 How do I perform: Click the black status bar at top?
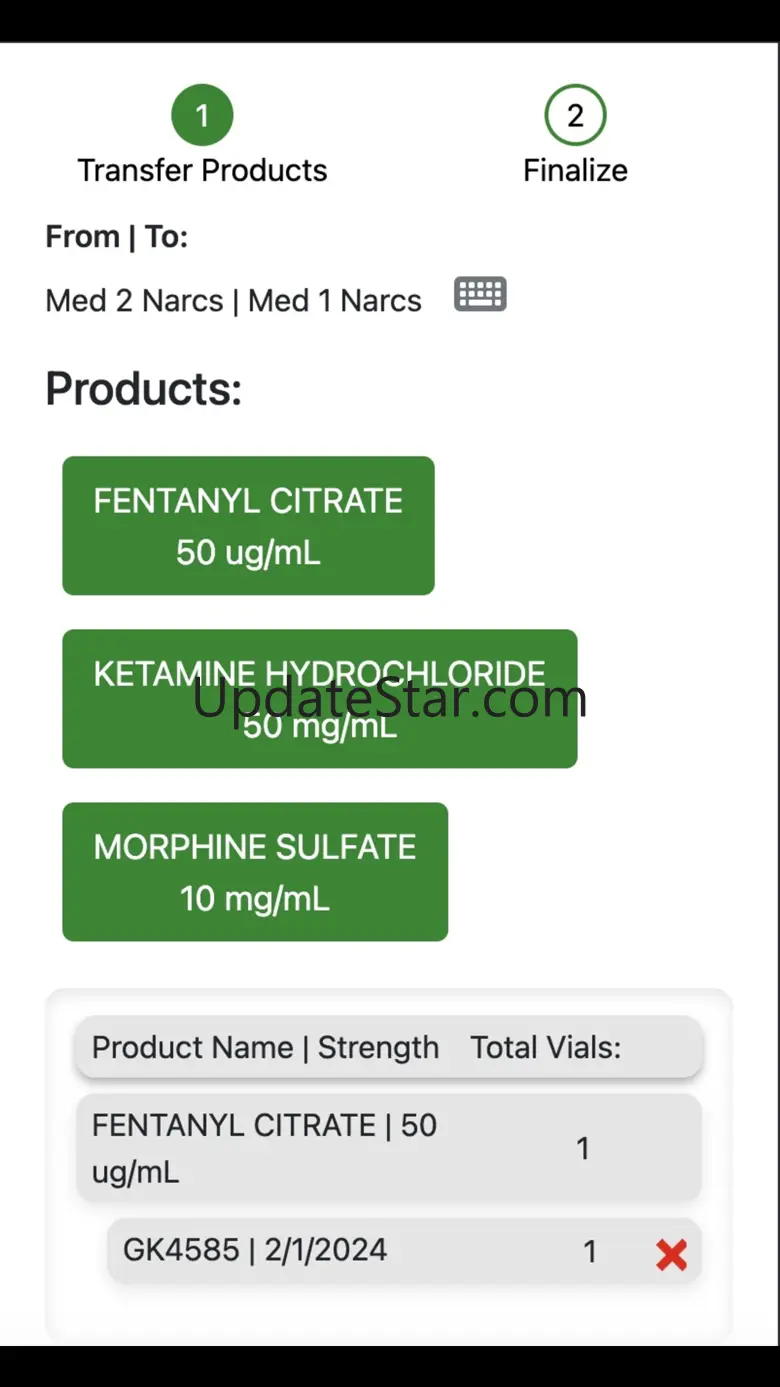click(390, 20)
